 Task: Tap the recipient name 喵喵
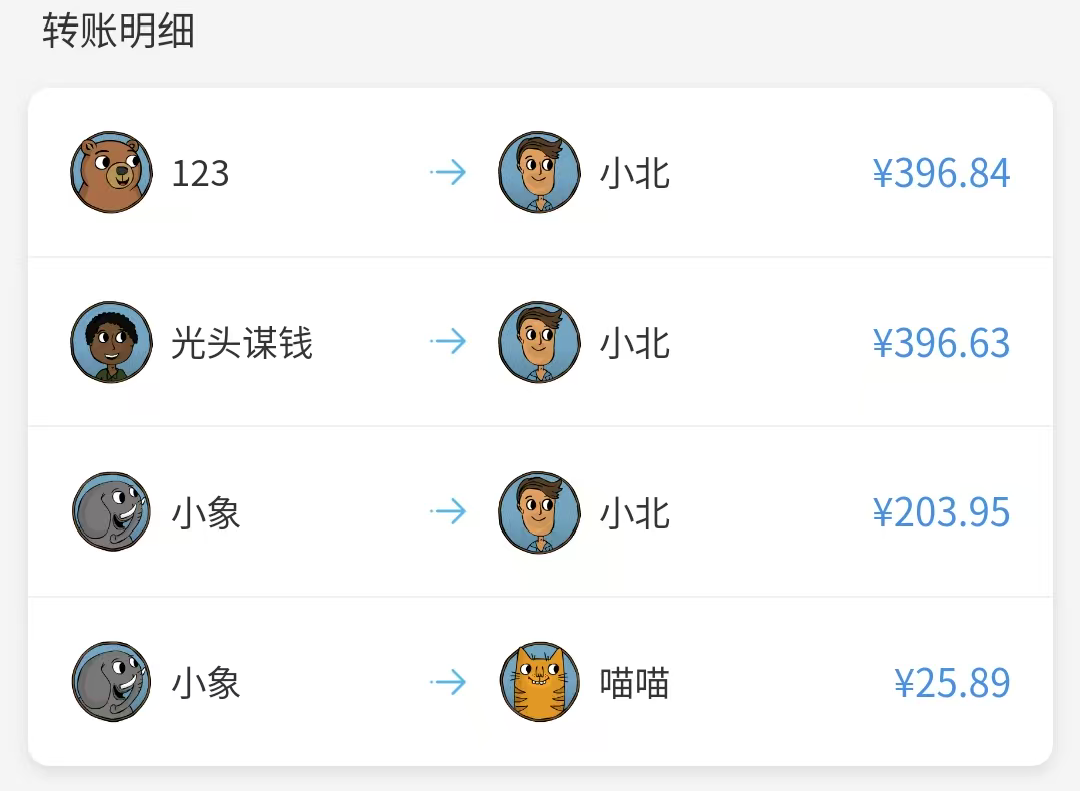point(634,683)
